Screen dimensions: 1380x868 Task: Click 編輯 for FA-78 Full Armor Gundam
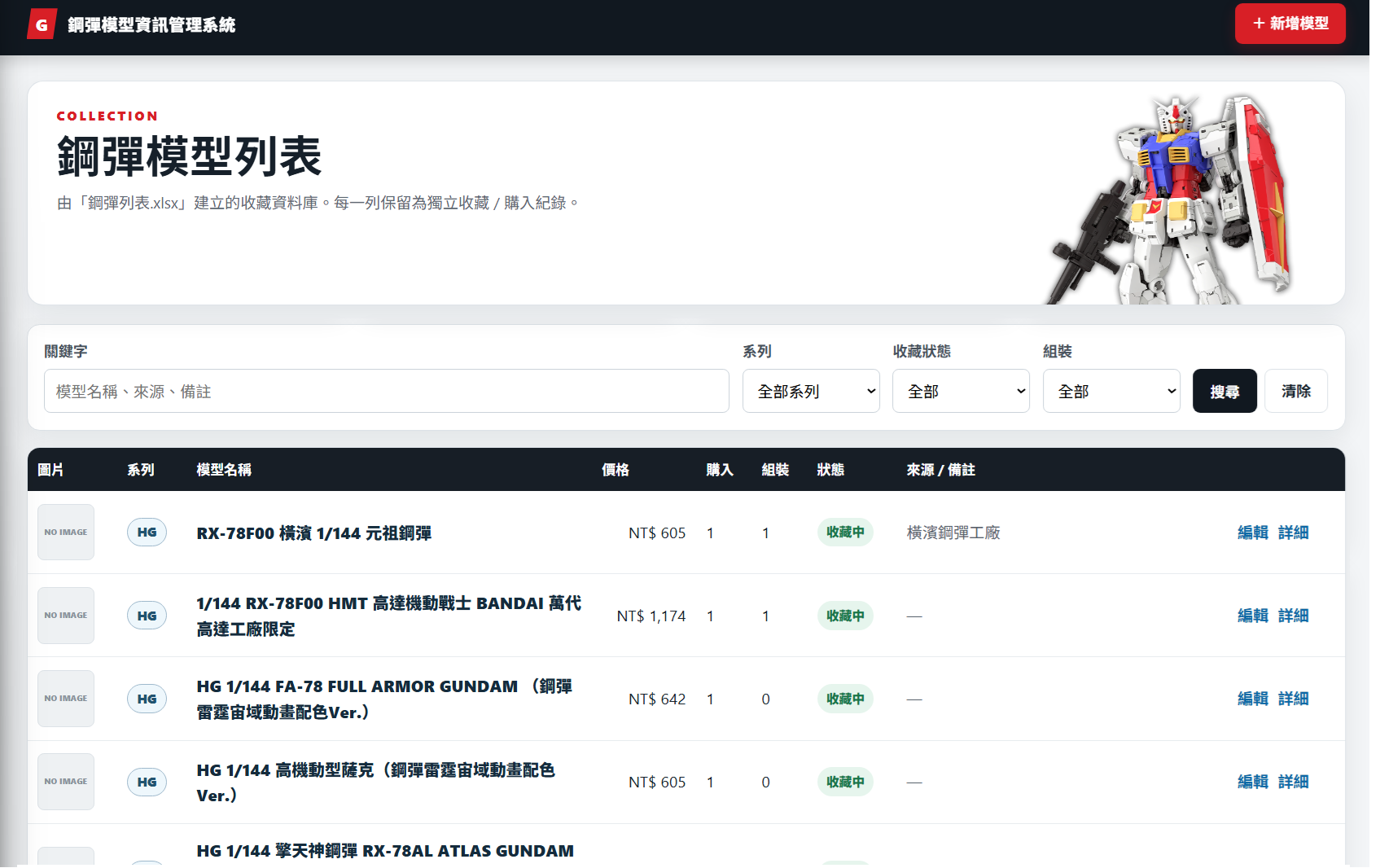(x=1253, y=699)
